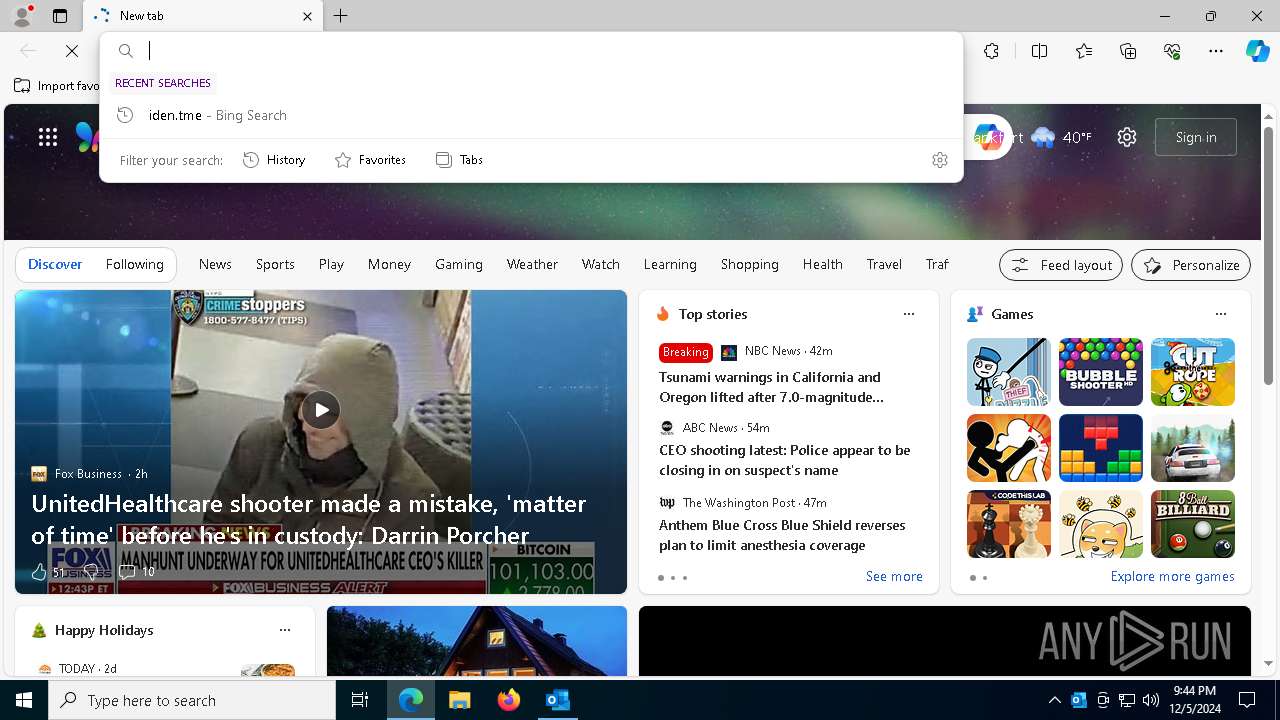
Task: Open the Favorites star toolbar icon
Action: [1084, 51]
